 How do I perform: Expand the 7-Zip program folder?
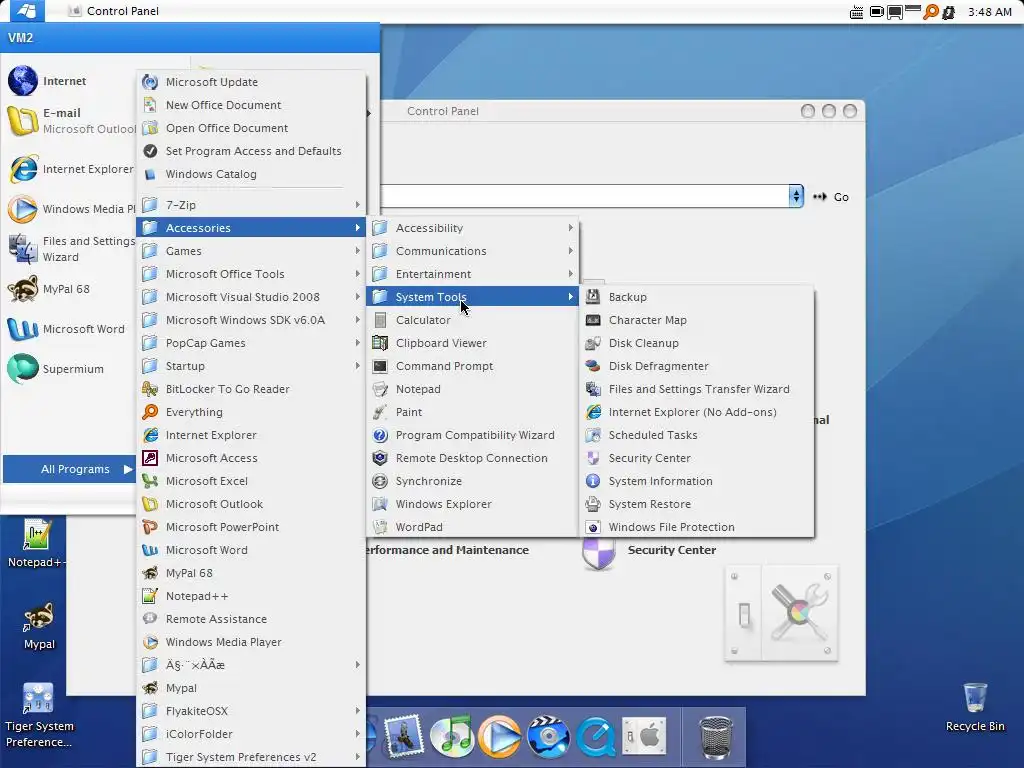[251, 205]
